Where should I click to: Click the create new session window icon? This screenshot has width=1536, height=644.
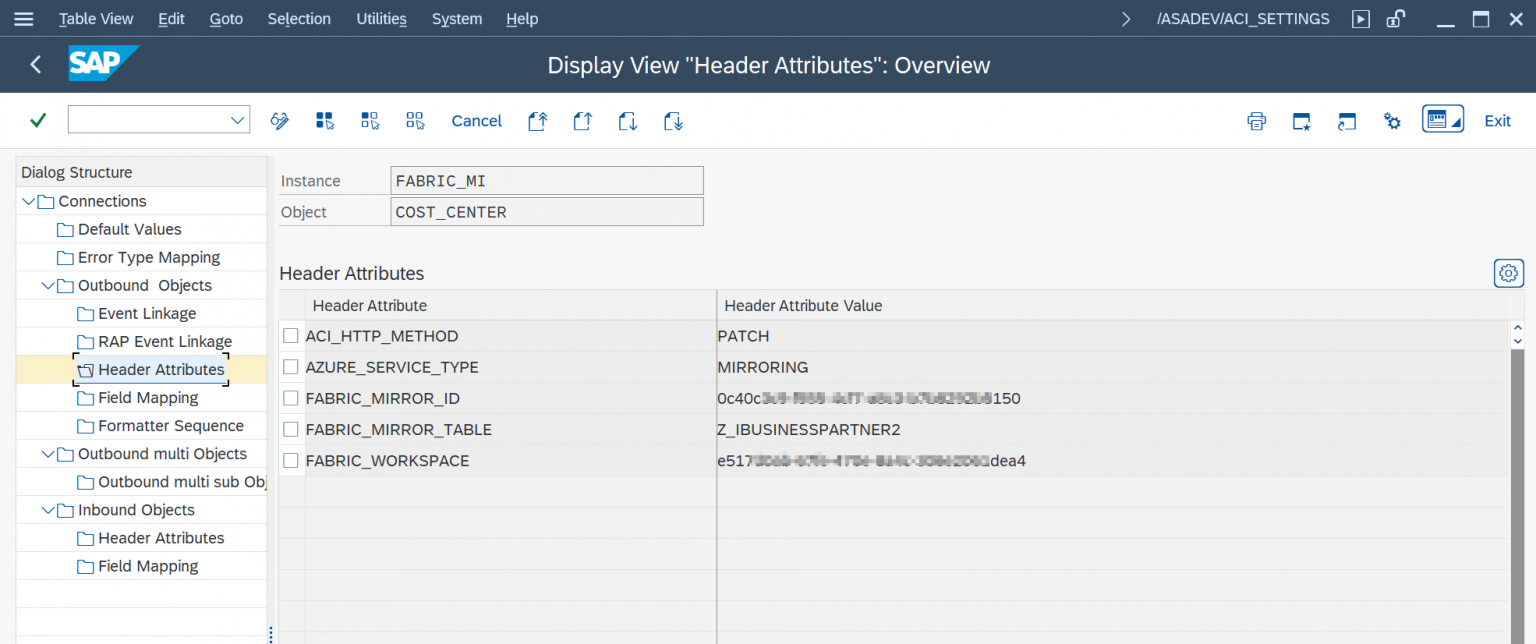tap(1302, 121)
